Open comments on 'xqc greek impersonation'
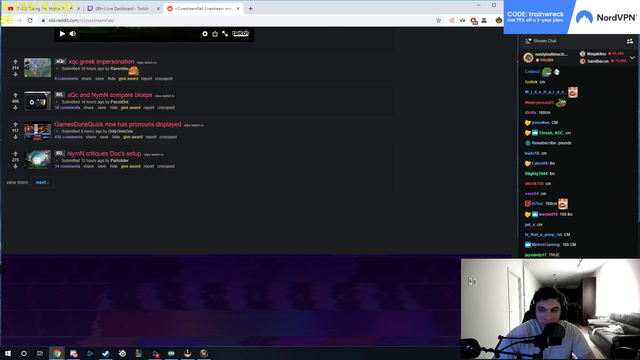Viewport: 640px width, 360px height. point(66,78)
